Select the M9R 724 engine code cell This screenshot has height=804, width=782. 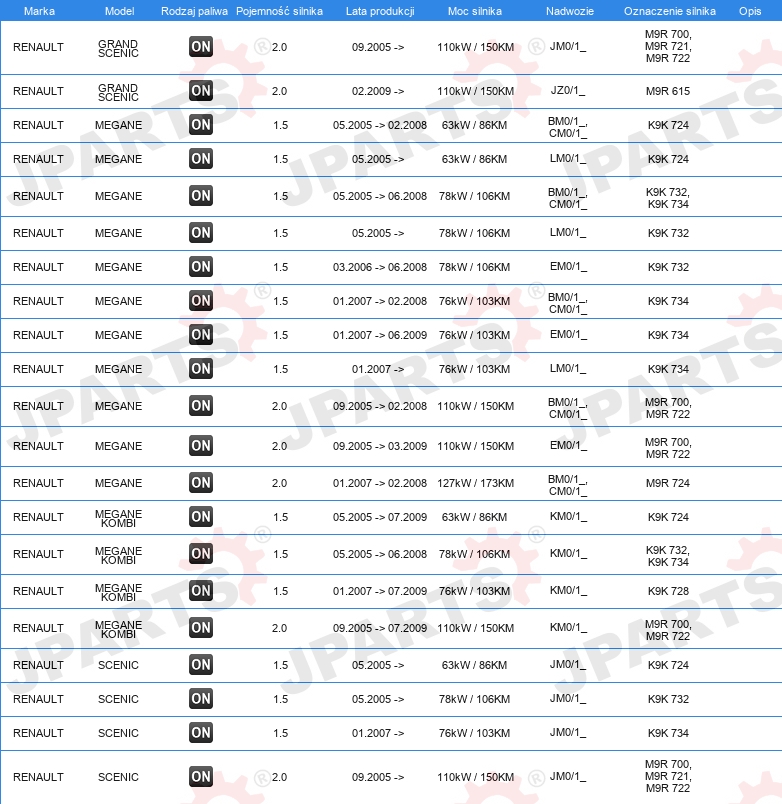click(668, 483)
